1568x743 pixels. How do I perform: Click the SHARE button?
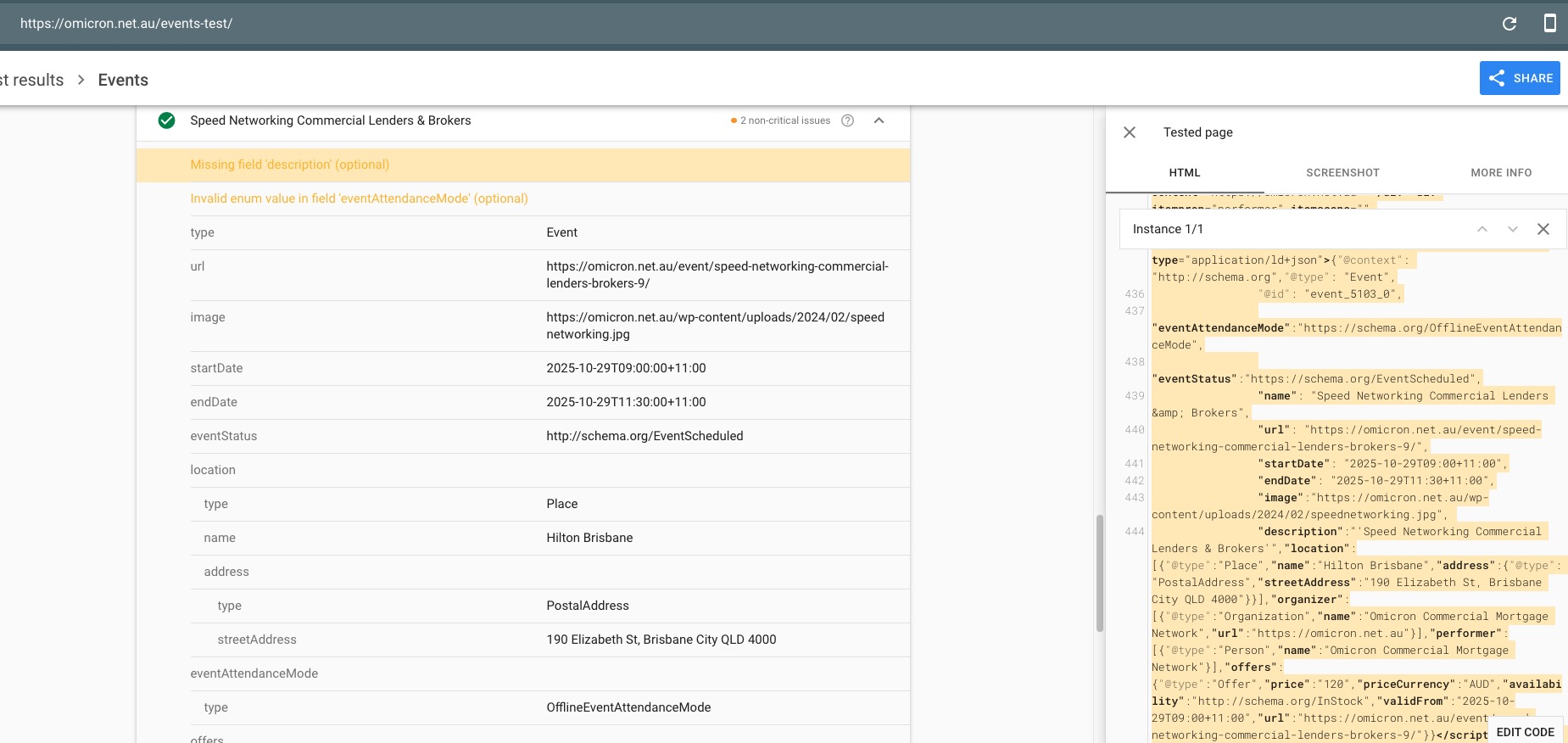[1520, 78]
